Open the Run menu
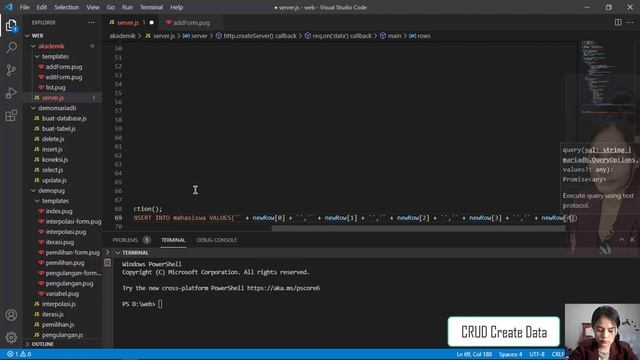The height and width of the screenshot is (360, 640). (x=127, y=7)
